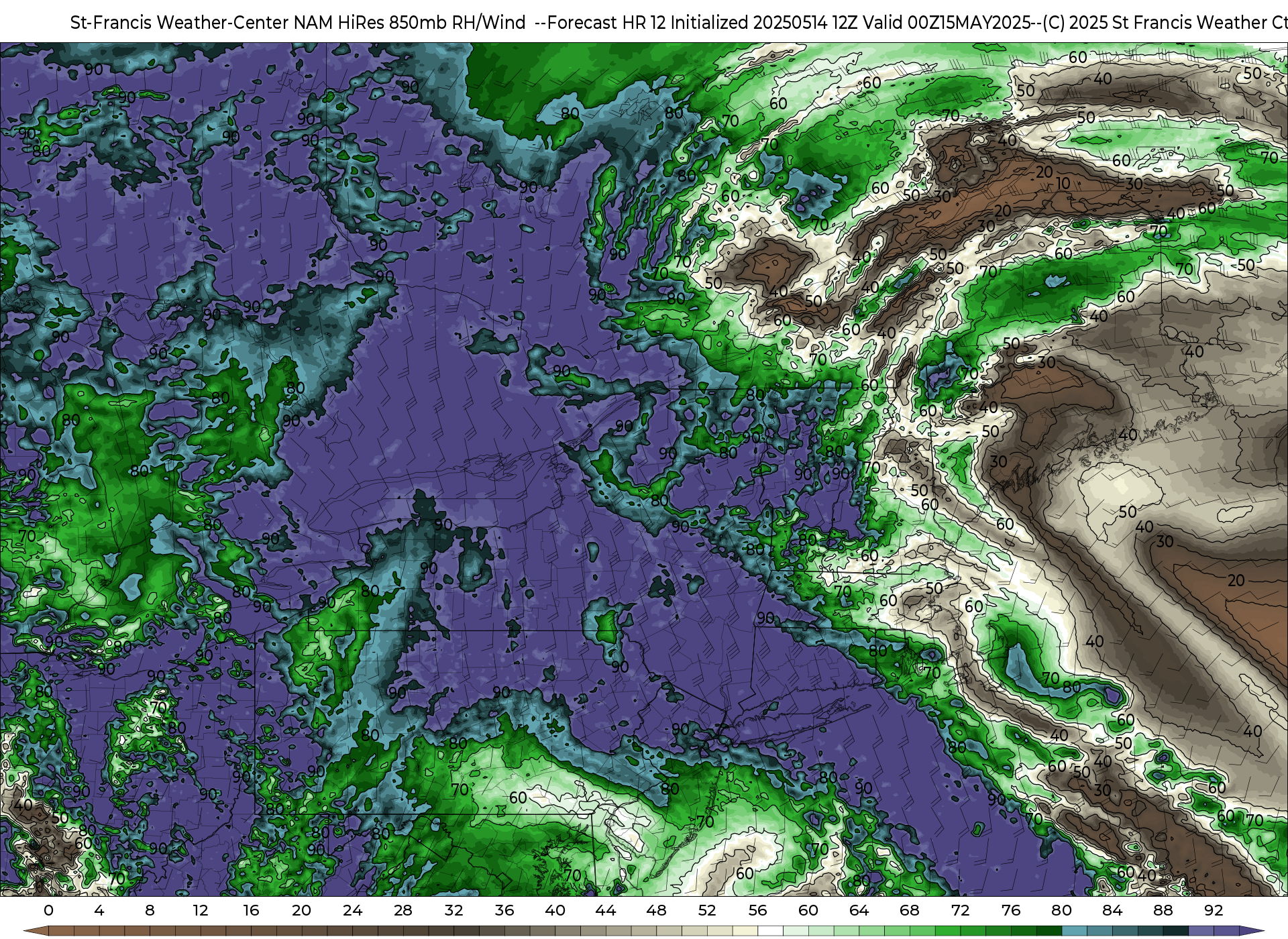Click the colorbar tick label '56'
The height and width of the screenshot is (939, 1288).
(x=757, y=910)
